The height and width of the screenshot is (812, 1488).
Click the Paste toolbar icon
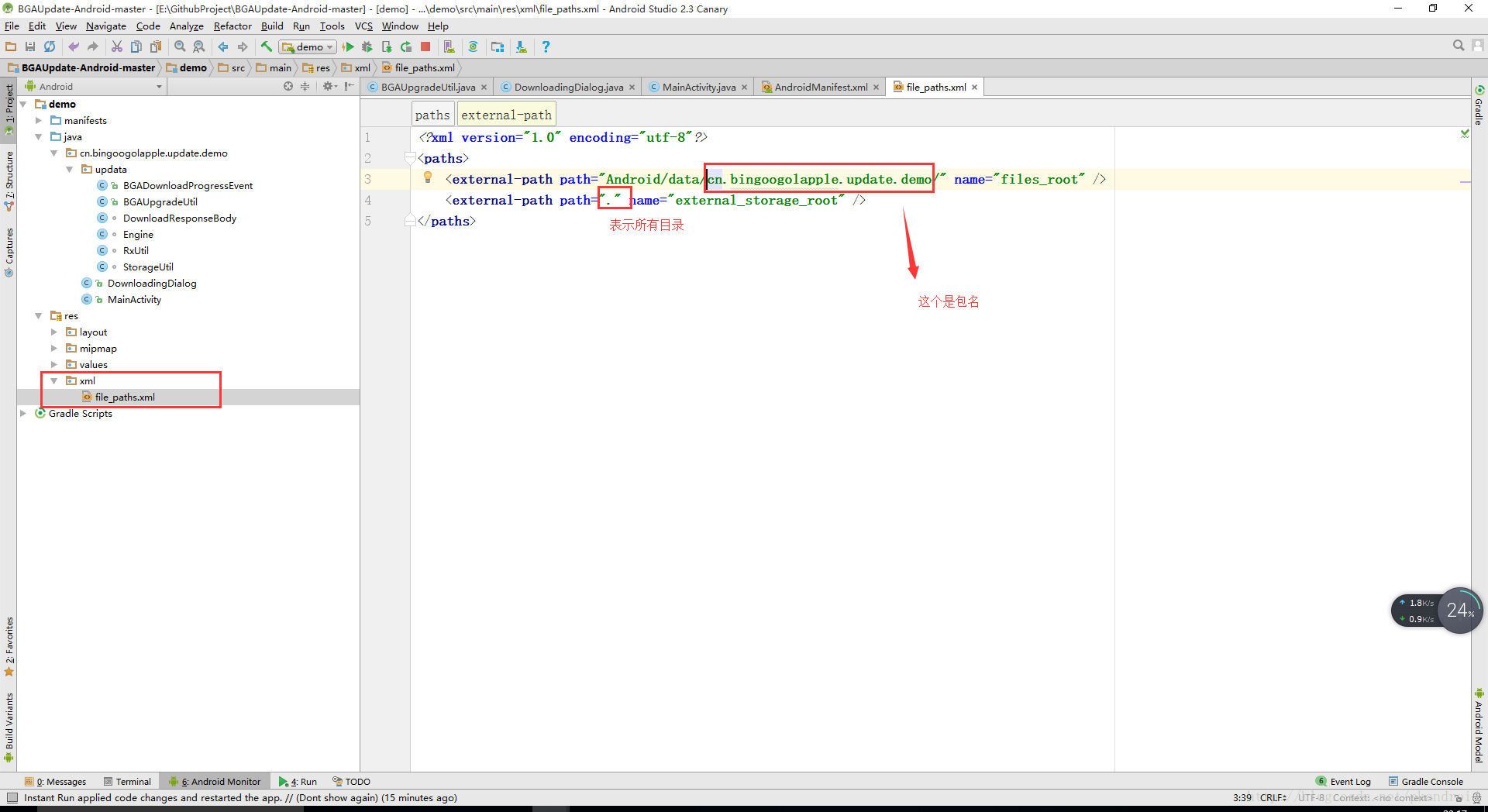(156, 46)
